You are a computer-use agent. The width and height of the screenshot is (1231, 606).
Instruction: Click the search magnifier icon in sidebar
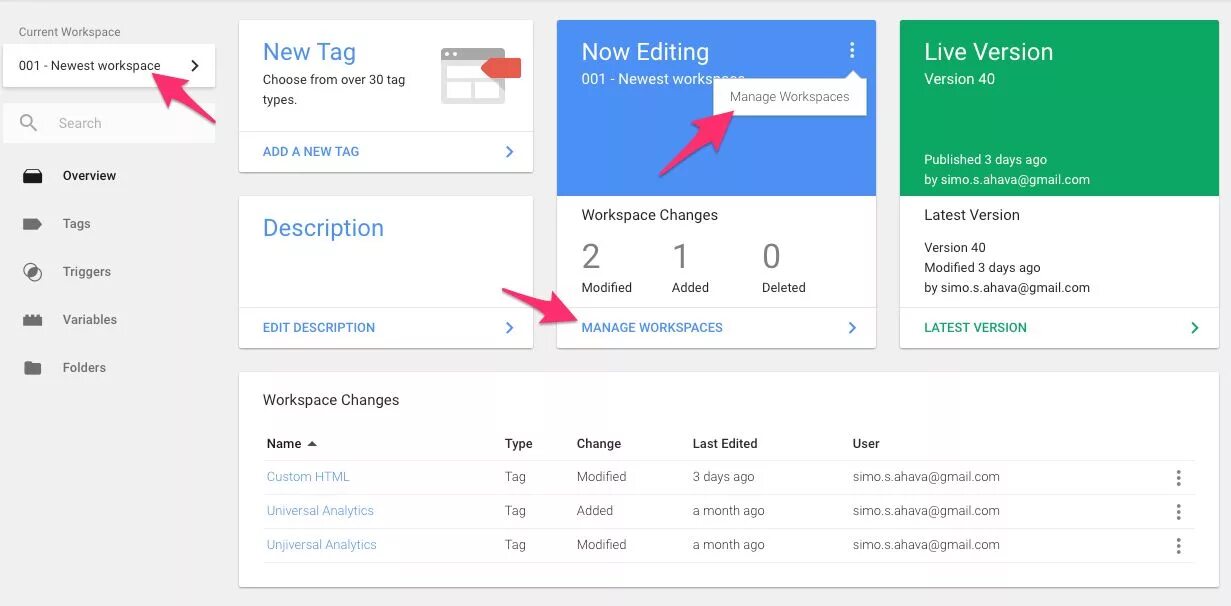[29, 123]
